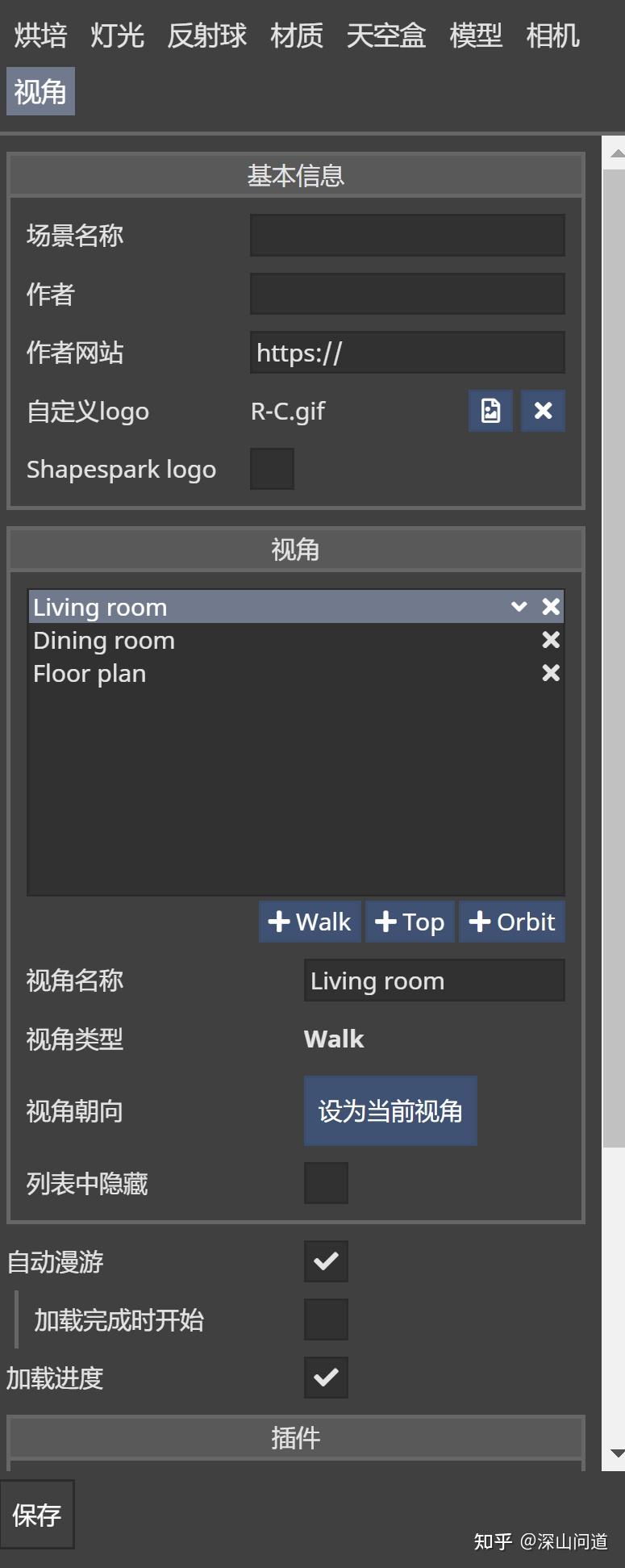
Task: Enable 加载完成时开始 option
Action: (x=326, y=1319)
